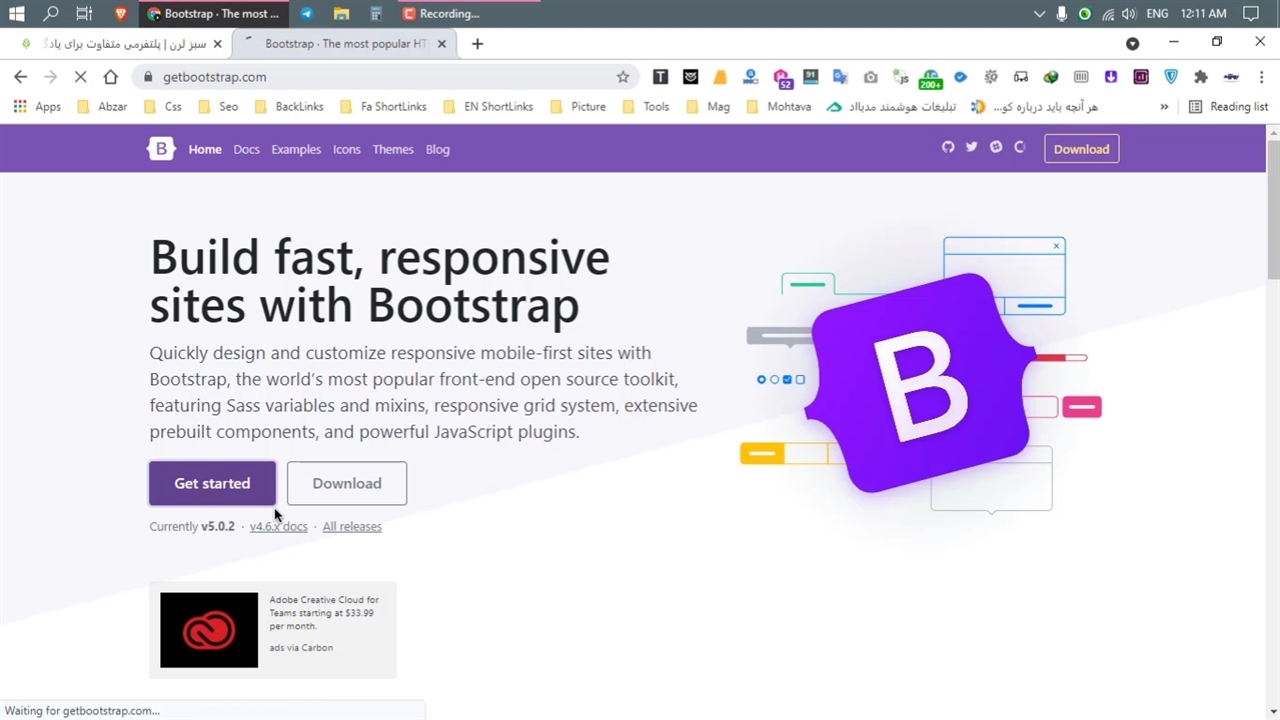
Task: Expand the system tray hidden icons arrow
Action: (x=1039, y=14)
